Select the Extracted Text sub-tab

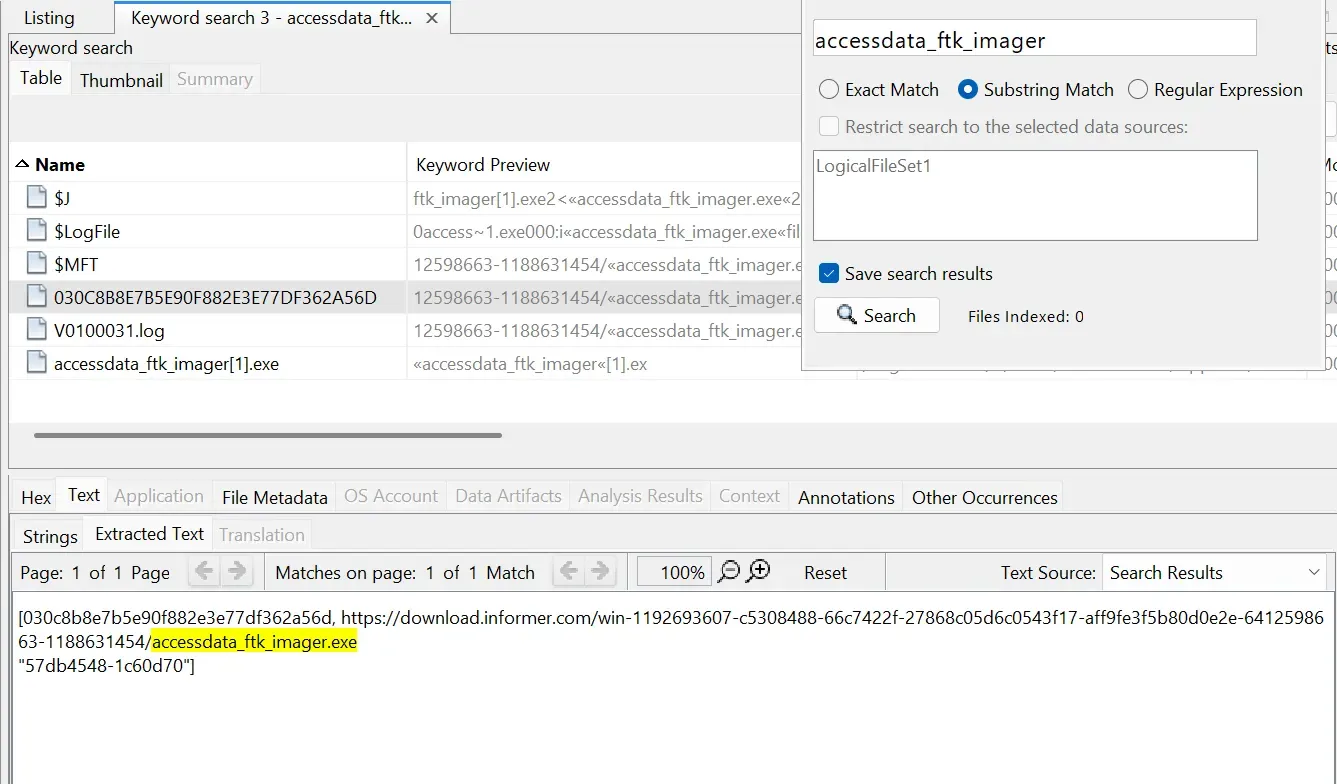point(150,533)
